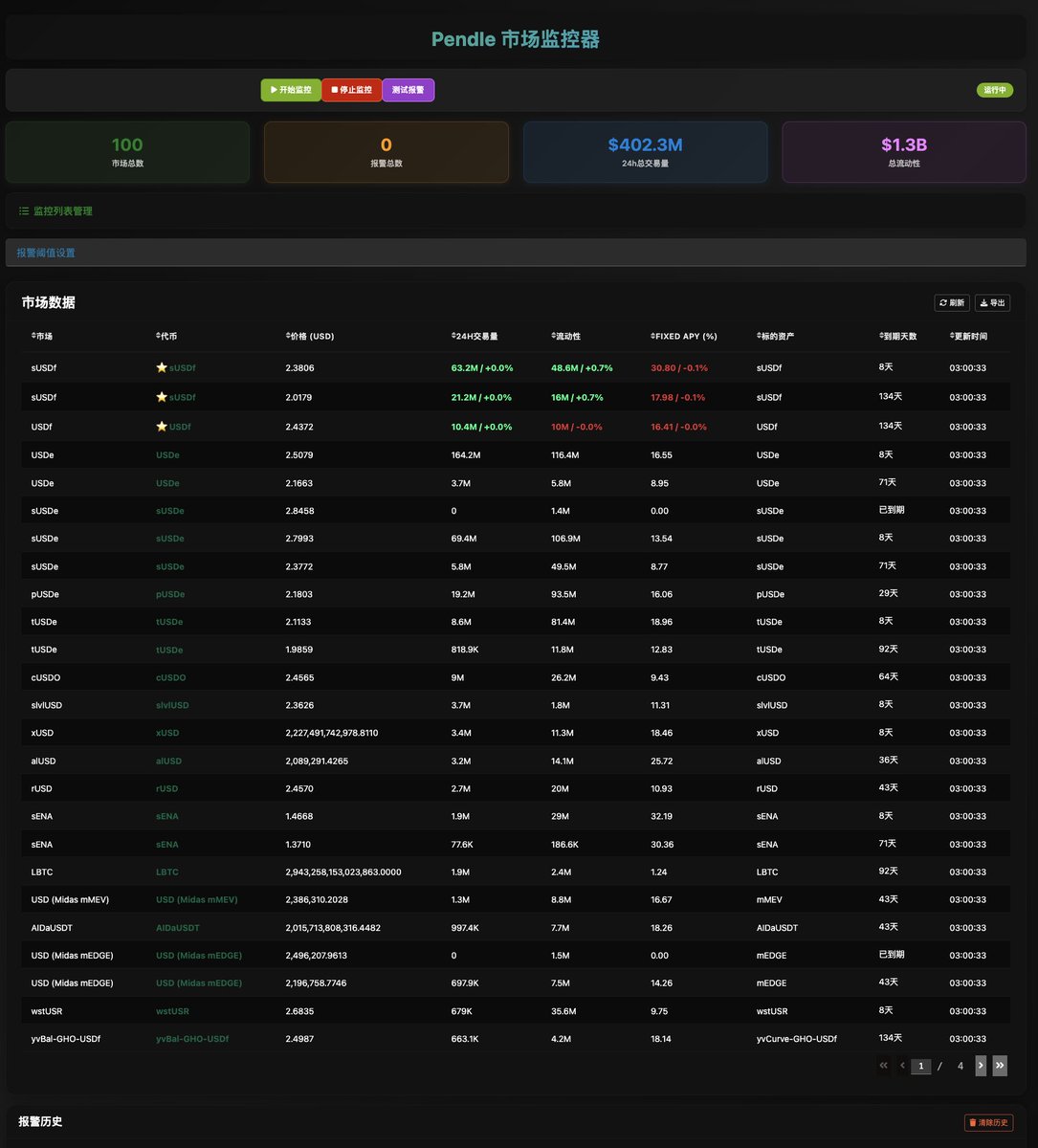Click the $402.3M 24h总交易量 card
Viewport: 1038px width, 1148px height.
pyautogui.click(x=646, y=152)
